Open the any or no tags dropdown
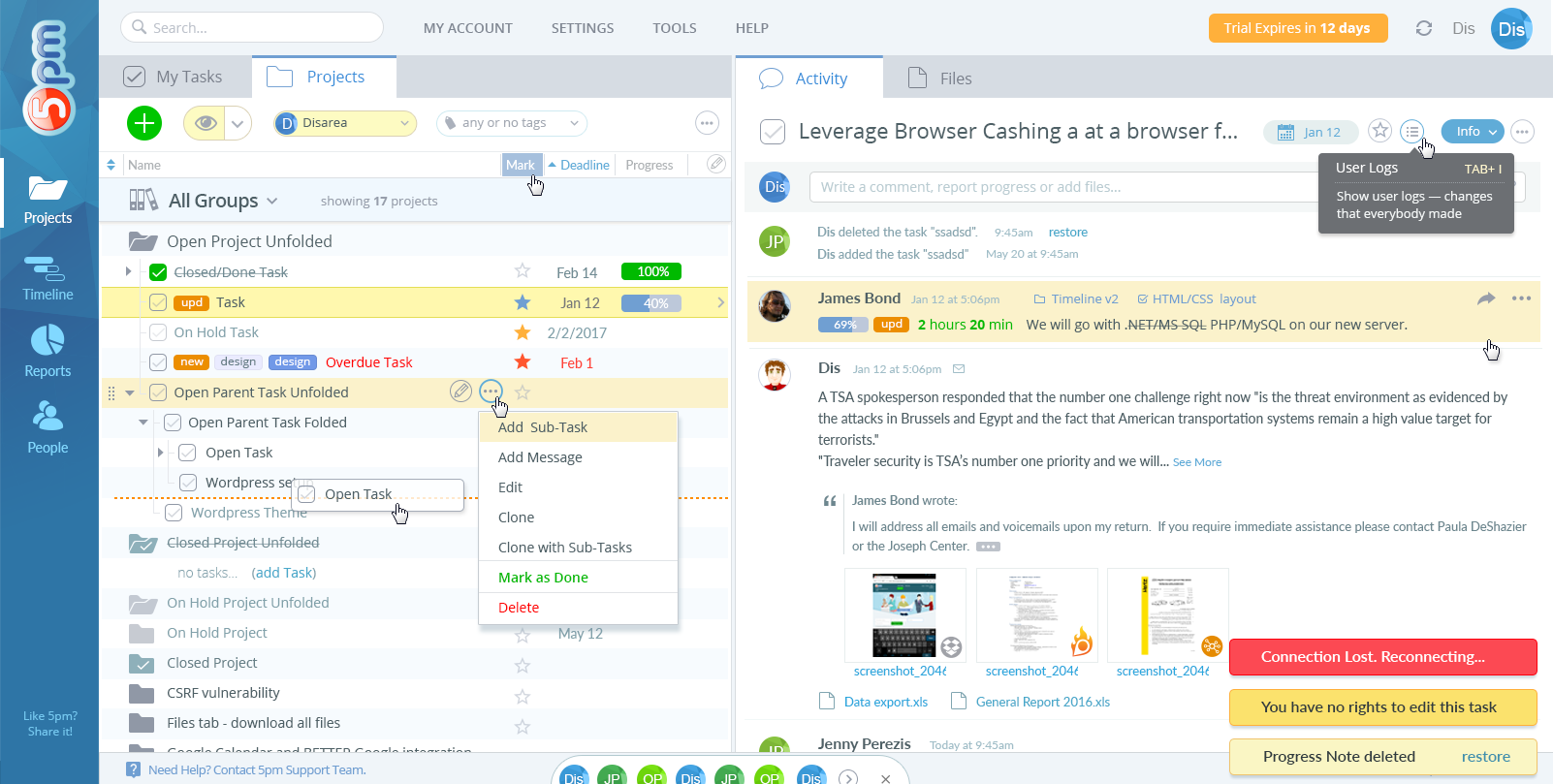 [512, 123]
